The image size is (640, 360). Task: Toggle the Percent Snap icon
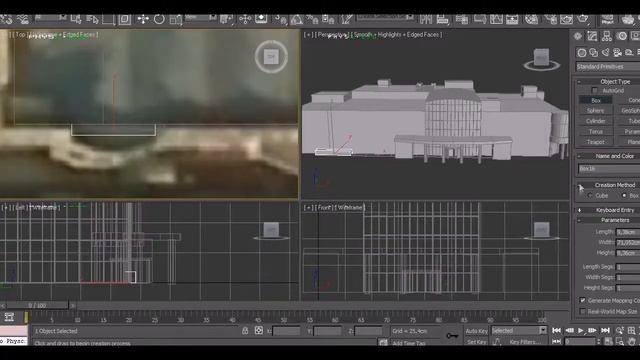click(313, 19)
